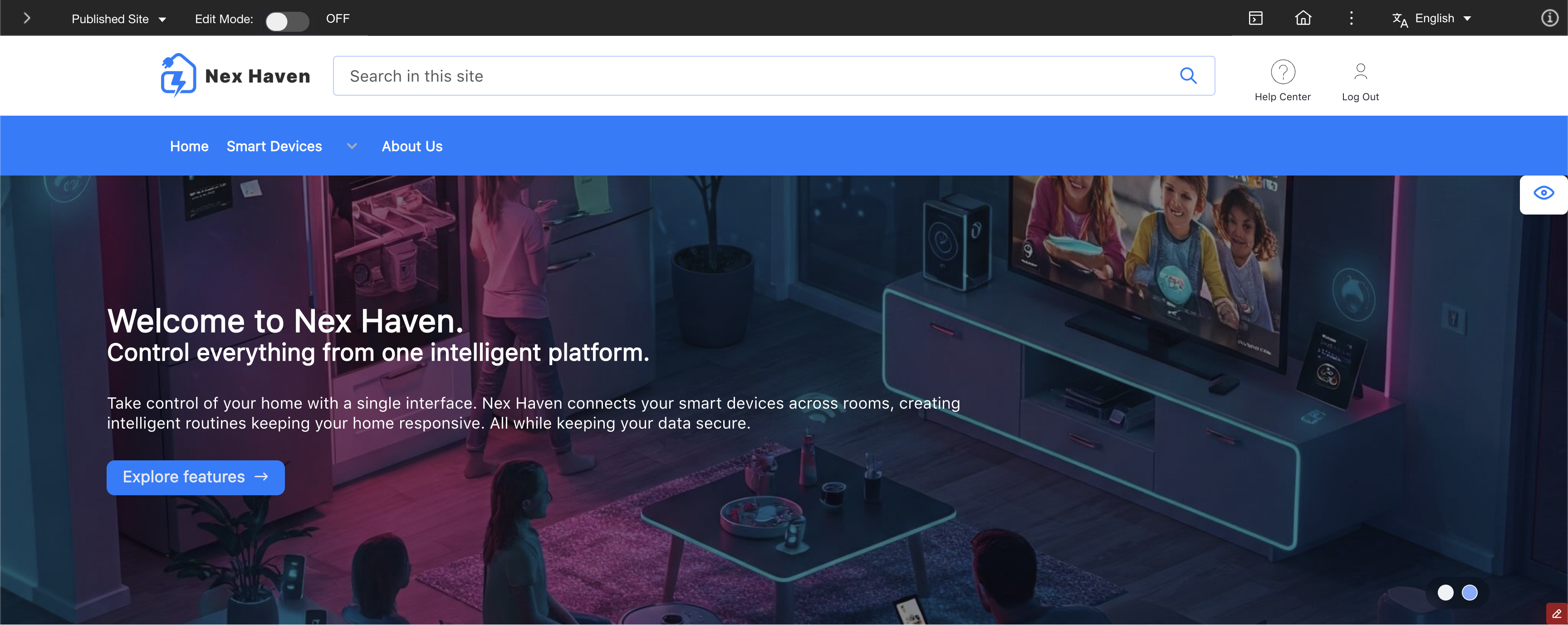Open the Published Site dropdown
Screen dimensions: 1568x625
click(x=119, y=19)
